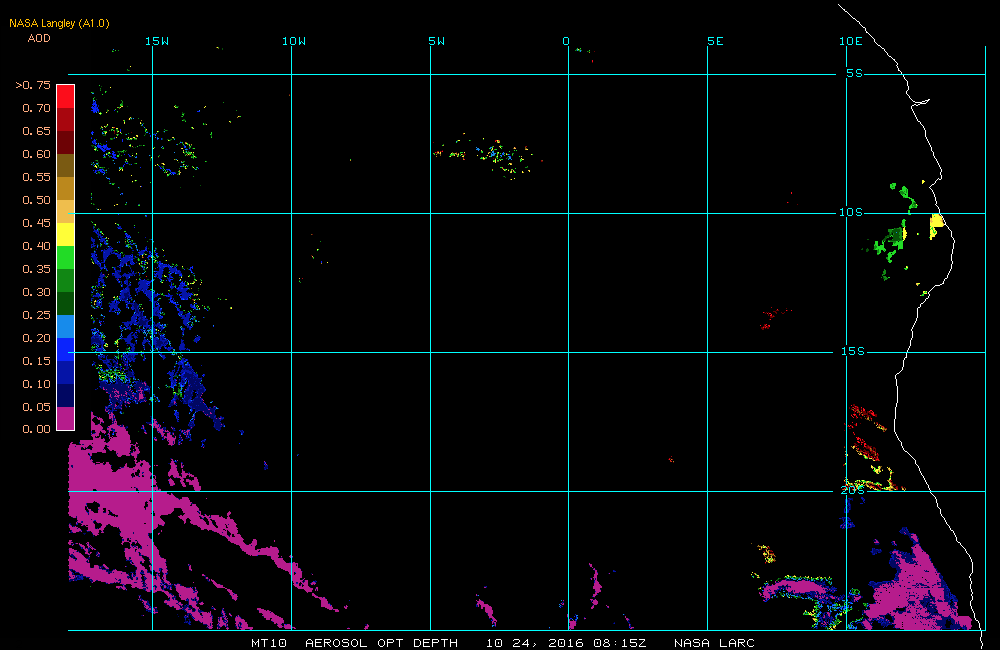Click the >0.75 legend value
Image resolution: width=1000 pixels, height=650 pixels.
(33, 85)
